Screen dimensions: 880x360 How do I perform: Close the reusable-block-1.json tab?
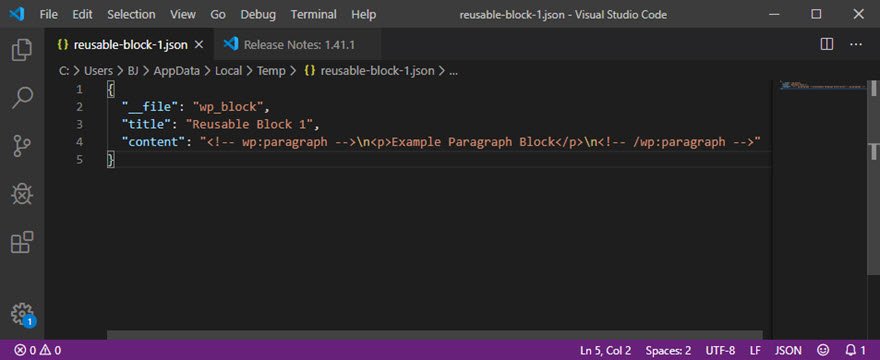199,45
